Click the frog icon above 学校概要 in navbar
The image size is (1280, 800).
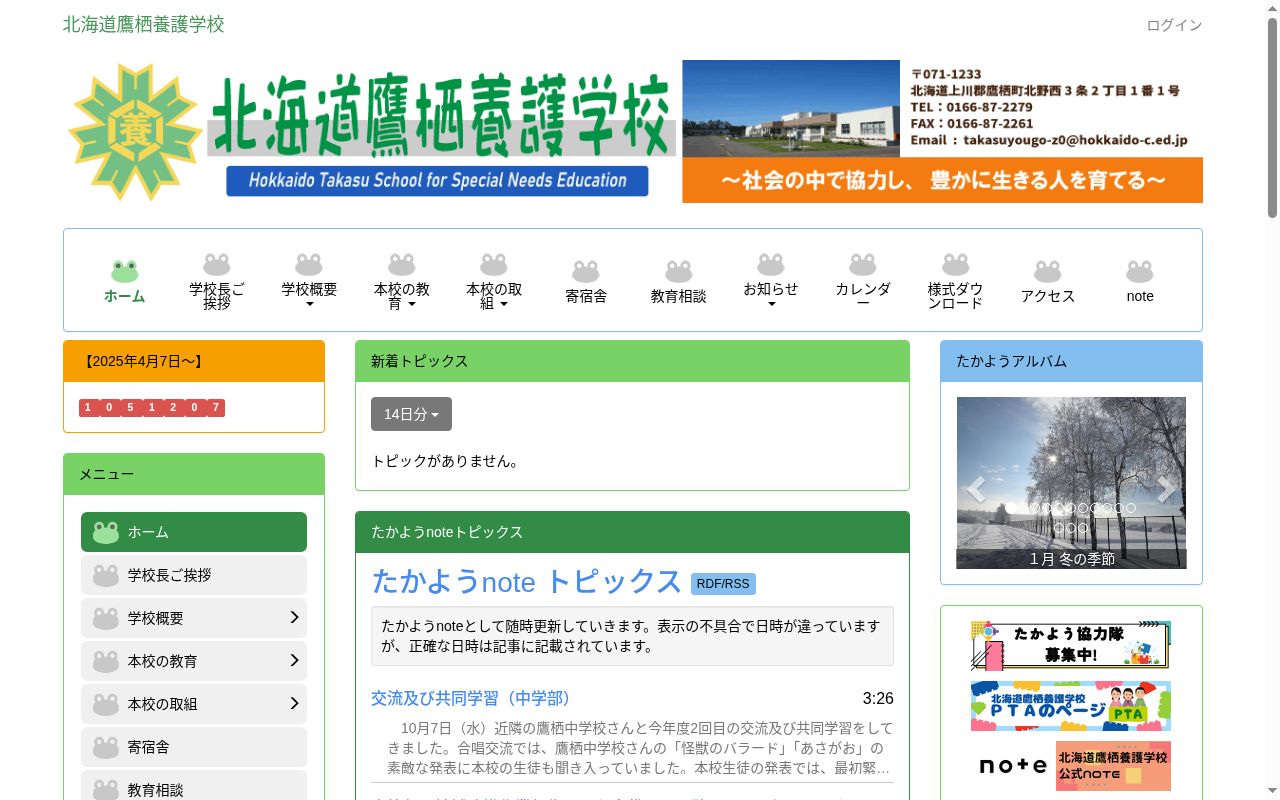pos(309,264)
